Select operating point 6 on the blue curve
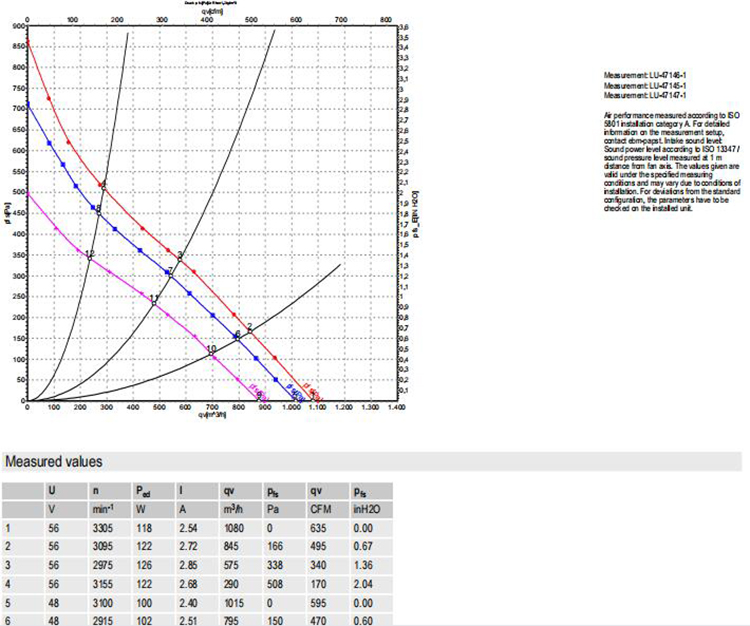 pos(236,336)
